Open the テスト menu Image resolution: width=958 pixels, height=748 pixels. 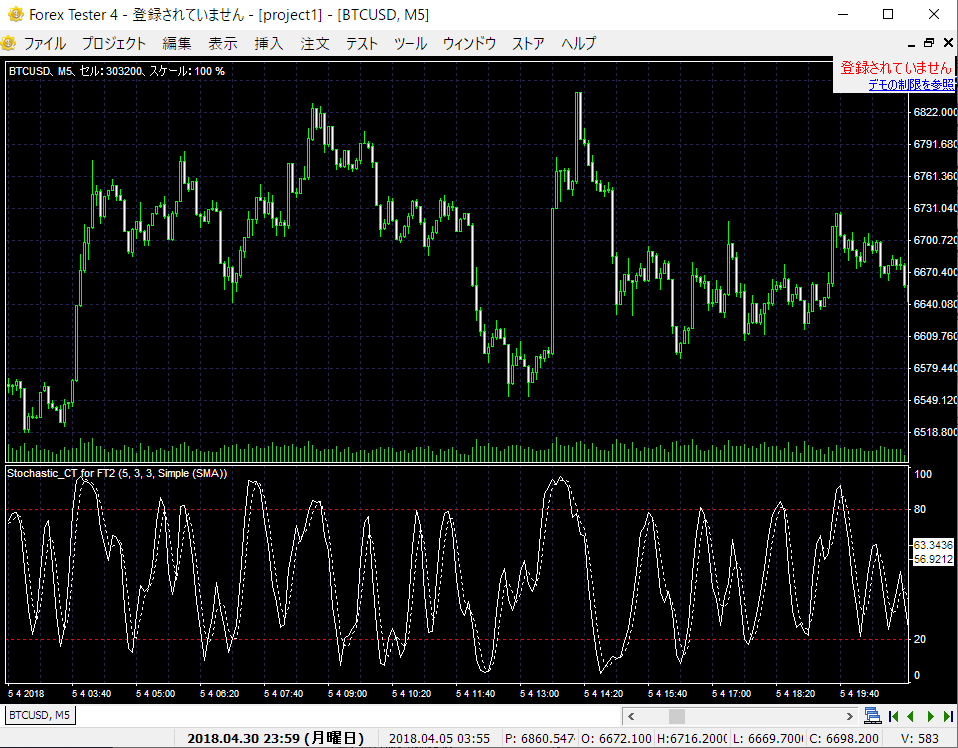tap(361, 43)
